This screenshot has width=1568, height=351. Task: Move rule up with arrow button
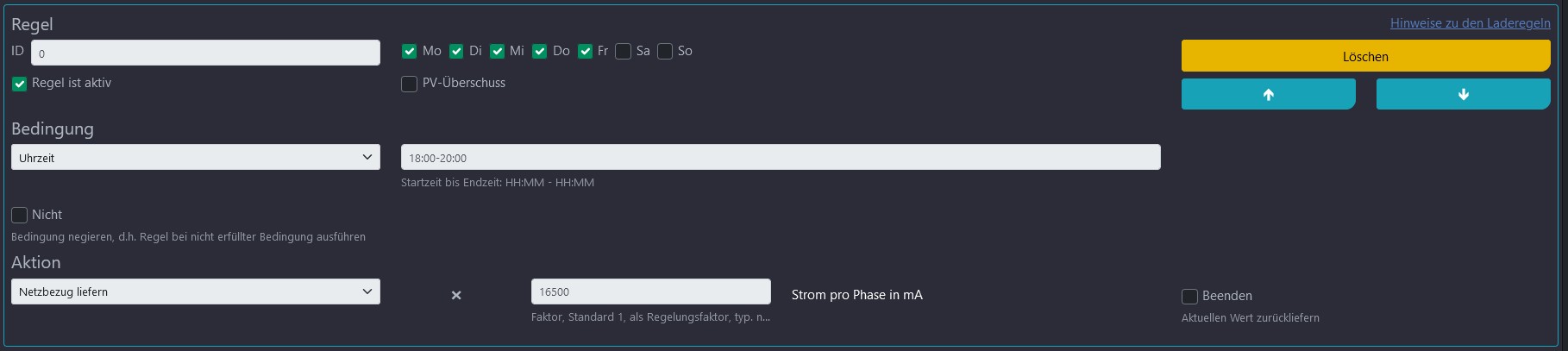[1268, 94]
